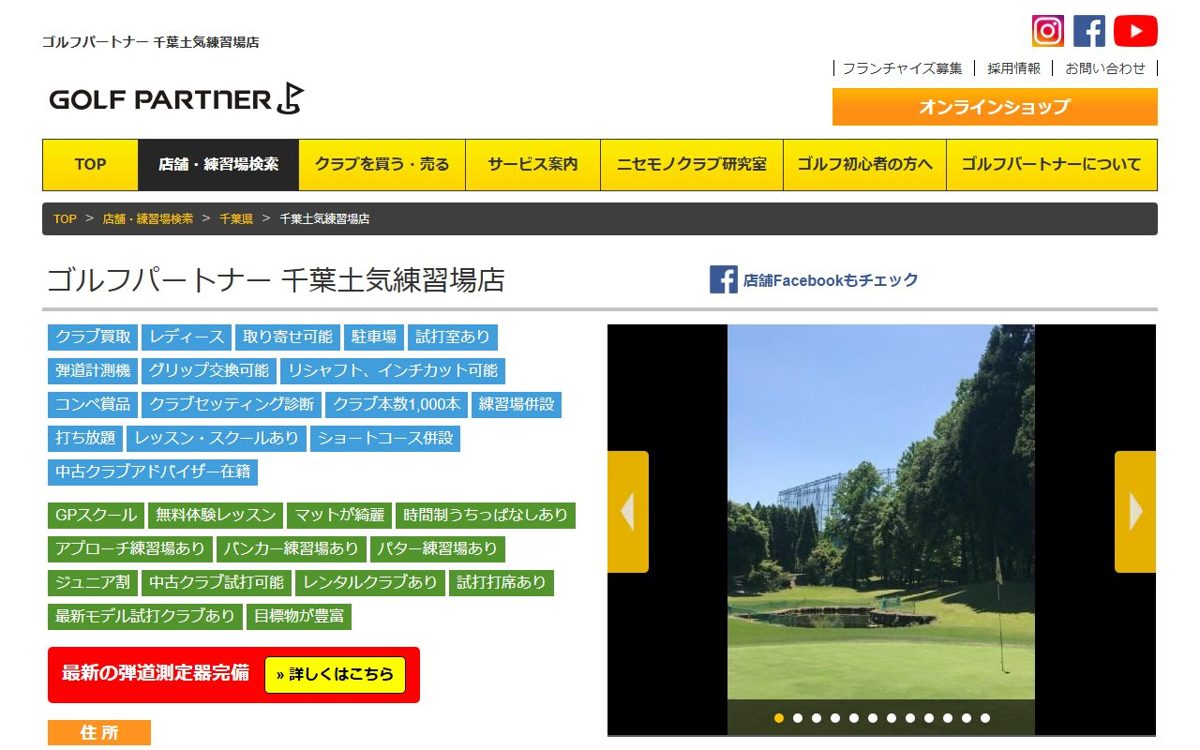This screenshot has height=750, width=1200.
Task: Click the クラブ買取 tag
Action: tap(93, 337)
